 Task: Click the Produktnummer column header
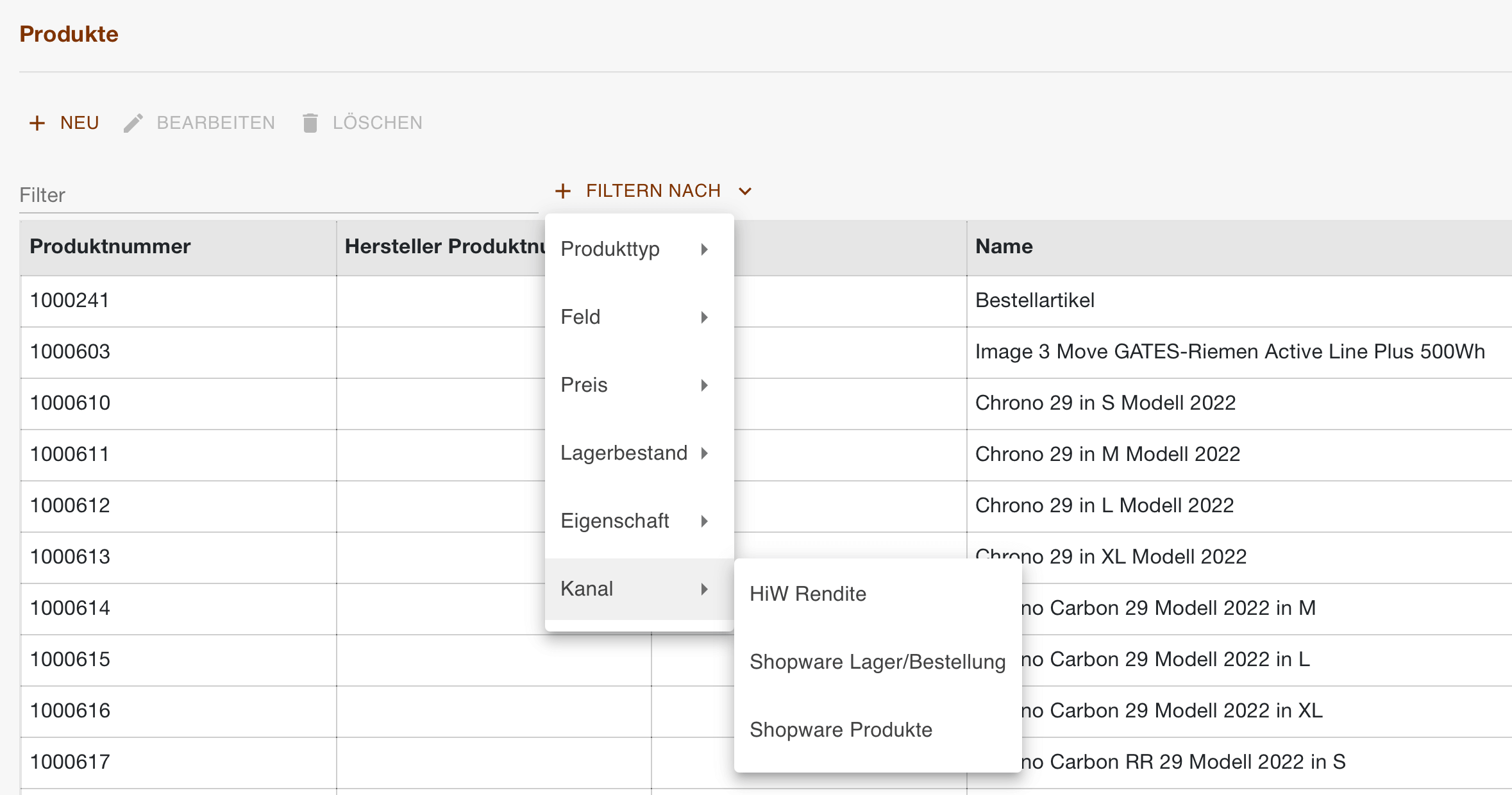tap(110, 246)
